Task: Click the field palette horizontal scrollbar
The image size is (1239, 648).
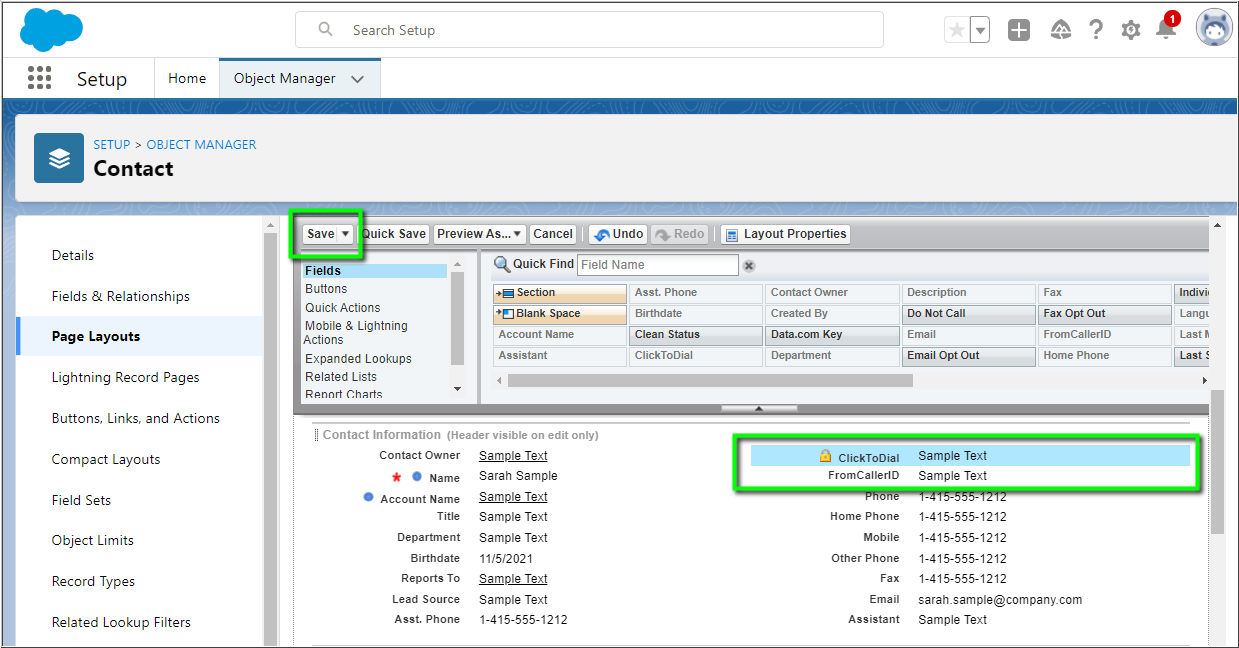Action: pos(710,381)
